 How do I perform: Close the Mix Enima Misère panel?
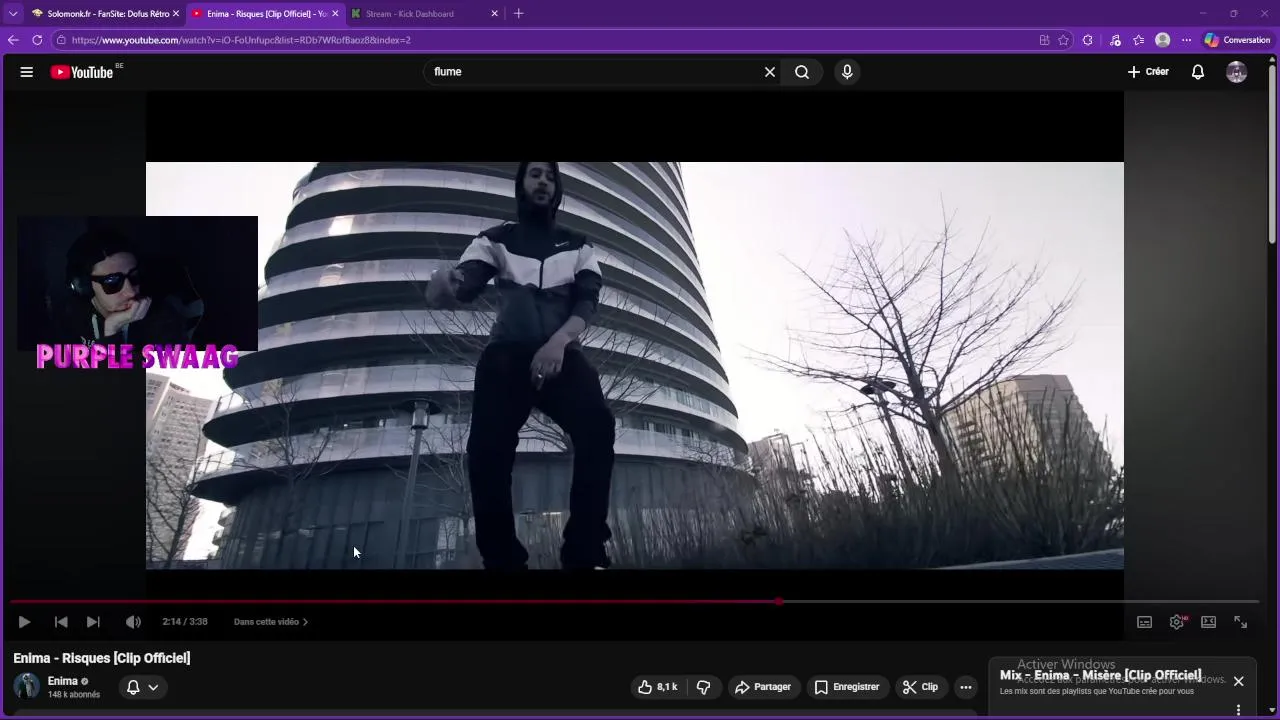(x=1238, y=682)
